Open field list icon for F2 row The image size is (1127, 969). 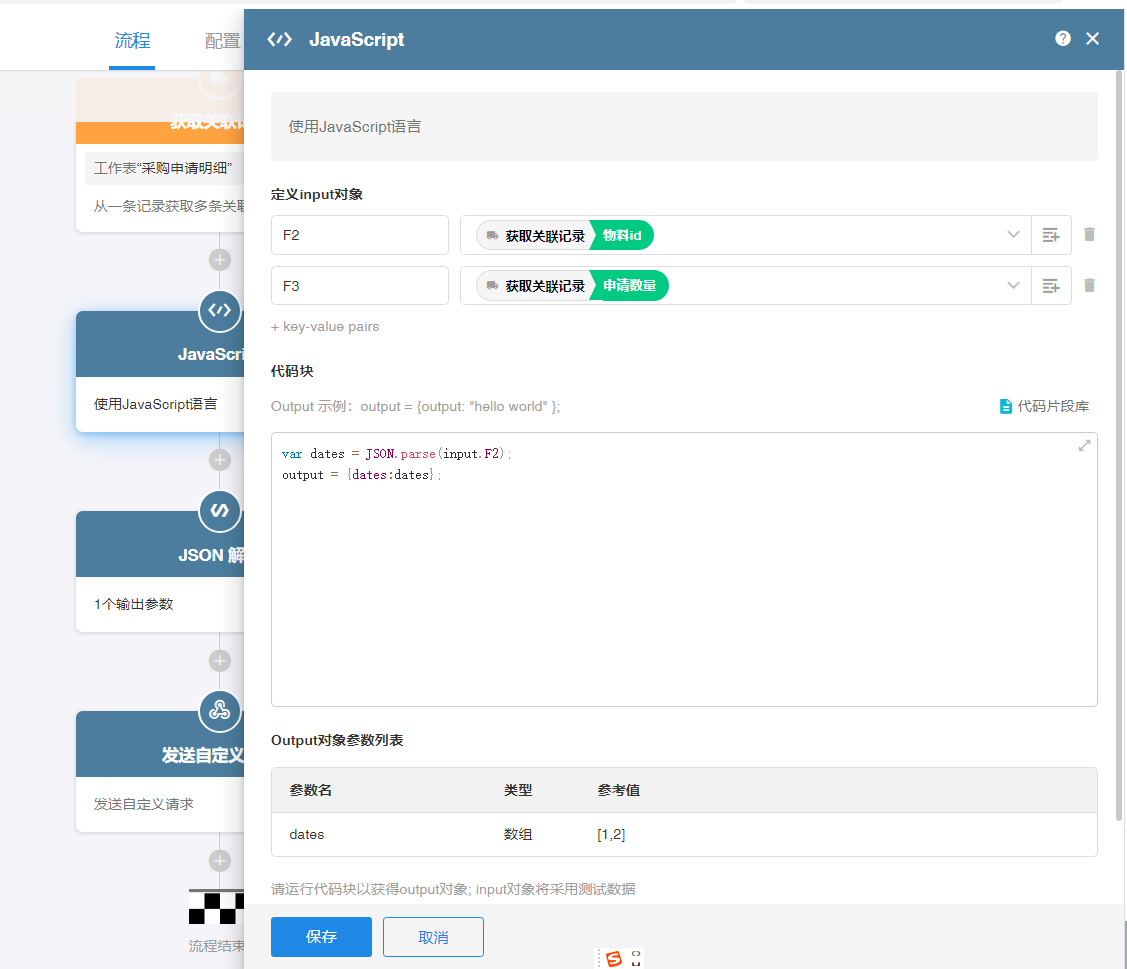point(1050,235)
